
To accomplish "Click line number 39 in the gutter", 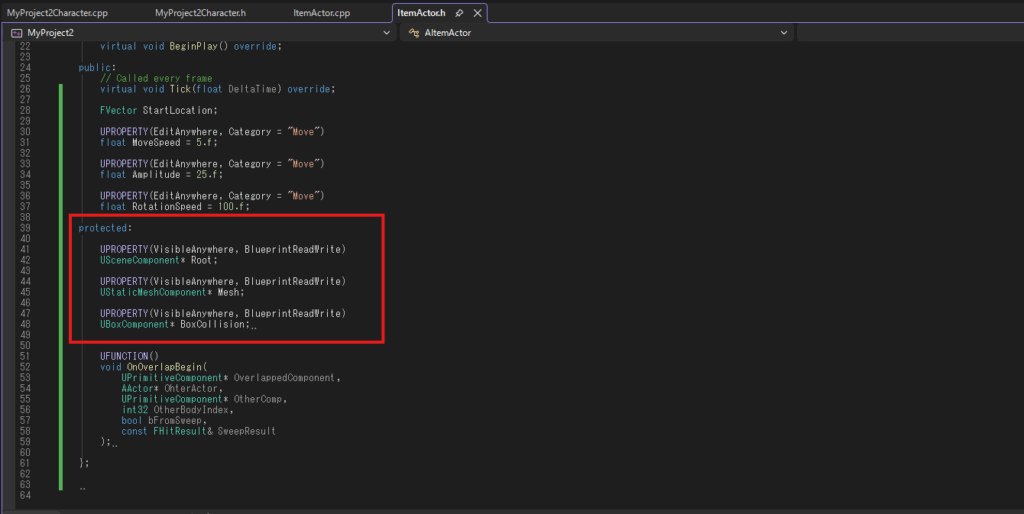I will click(24, 228).
